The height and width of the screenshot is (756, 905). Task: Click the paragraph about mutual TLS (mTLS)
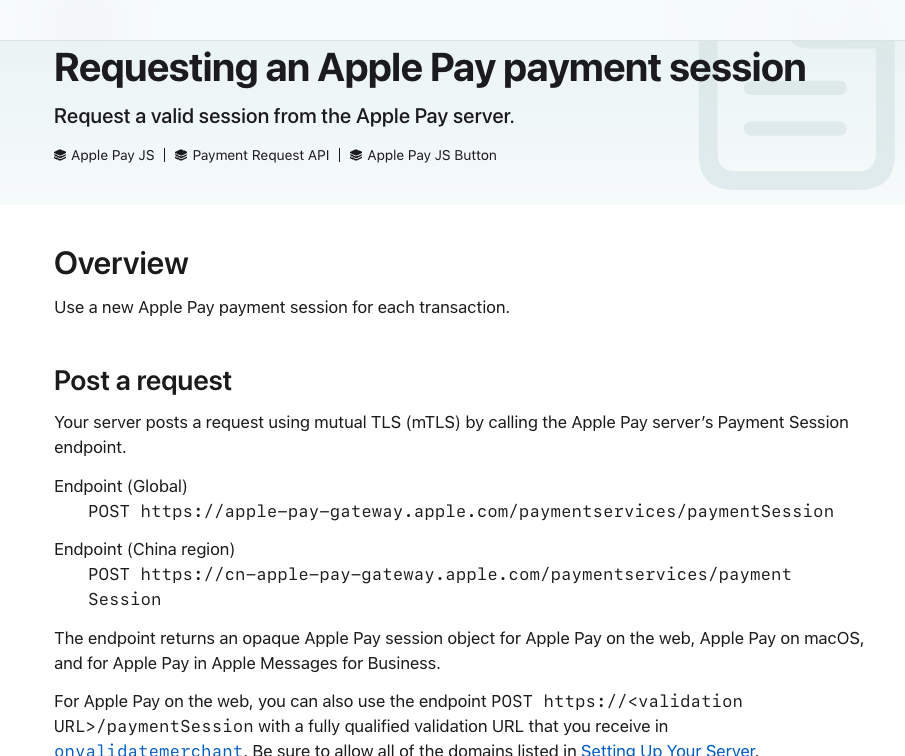(x=451, y=435)
